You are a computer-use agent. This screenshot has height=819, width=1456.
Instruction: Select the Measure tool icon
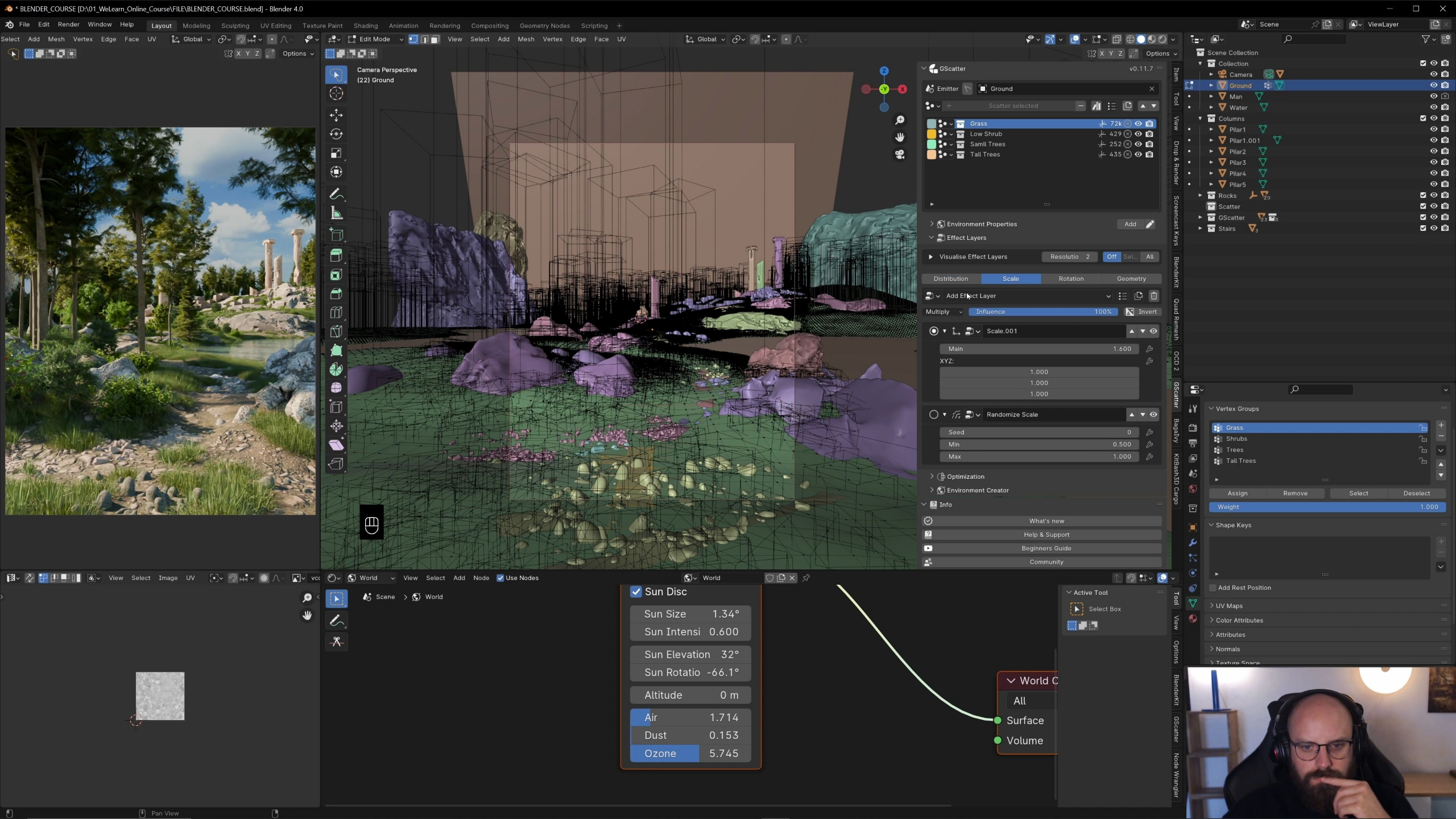[x=336, y=214]
